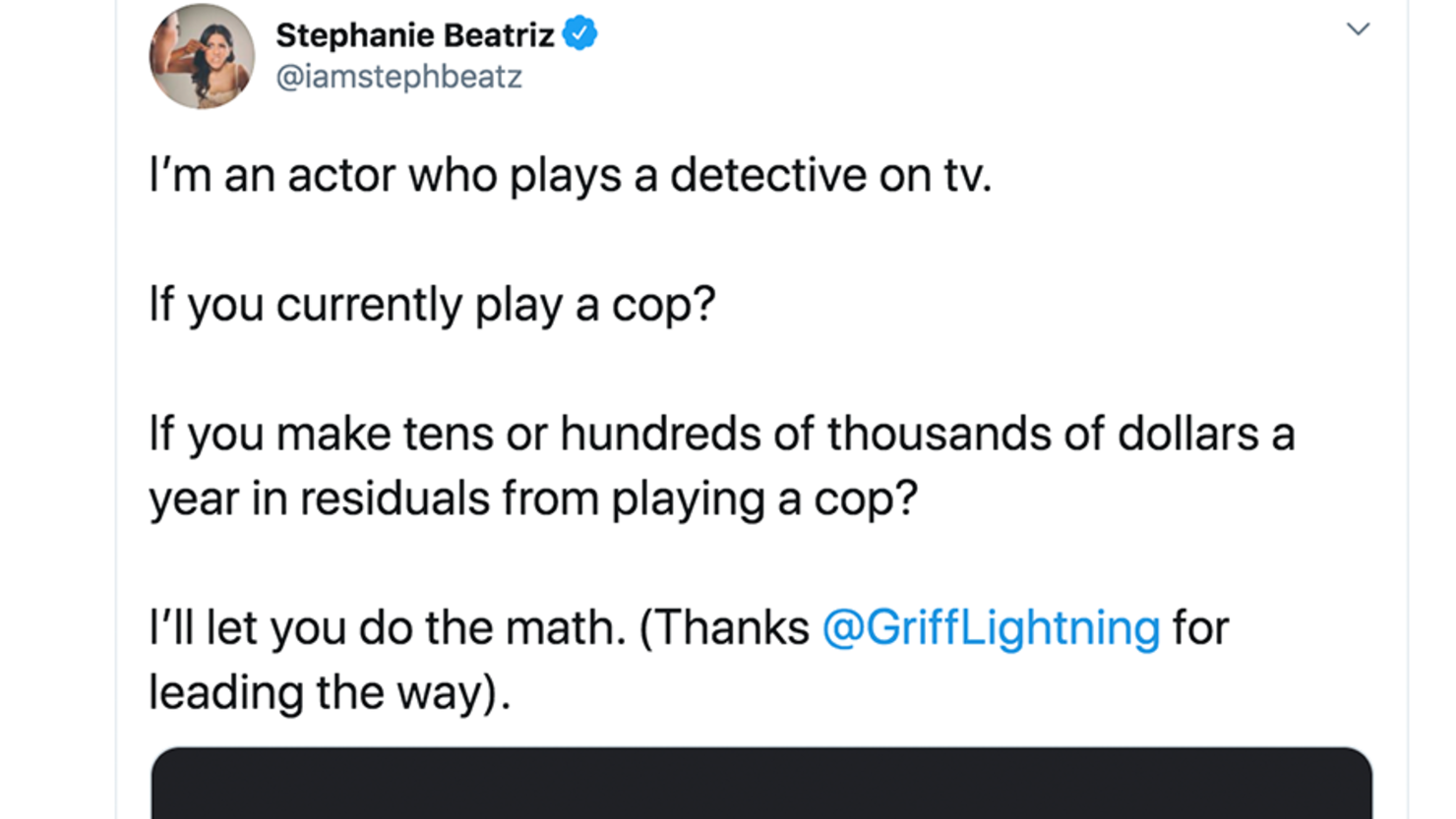1456x819 pixels.
Task: Click the line starting "If you make tens"
Action: [721, 434]
